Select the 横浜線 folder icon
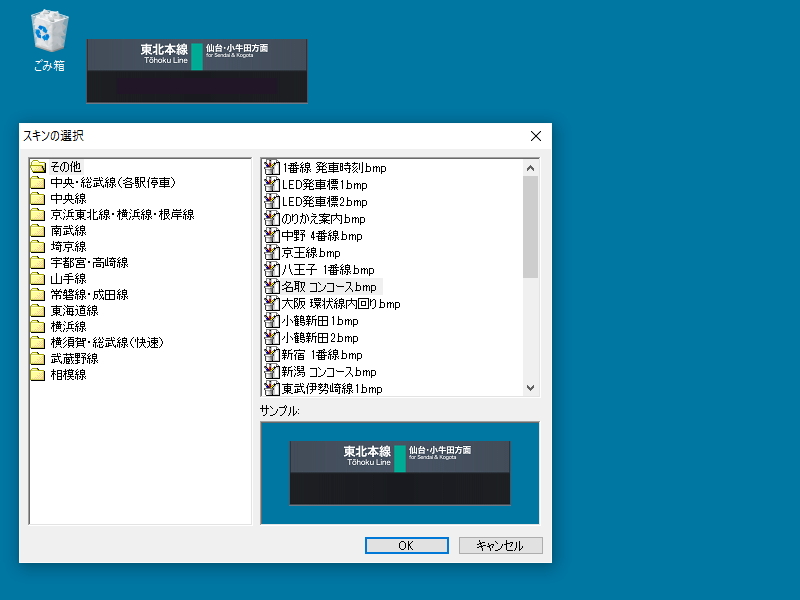Screen dimensions: 800x600 coord(38,327)
